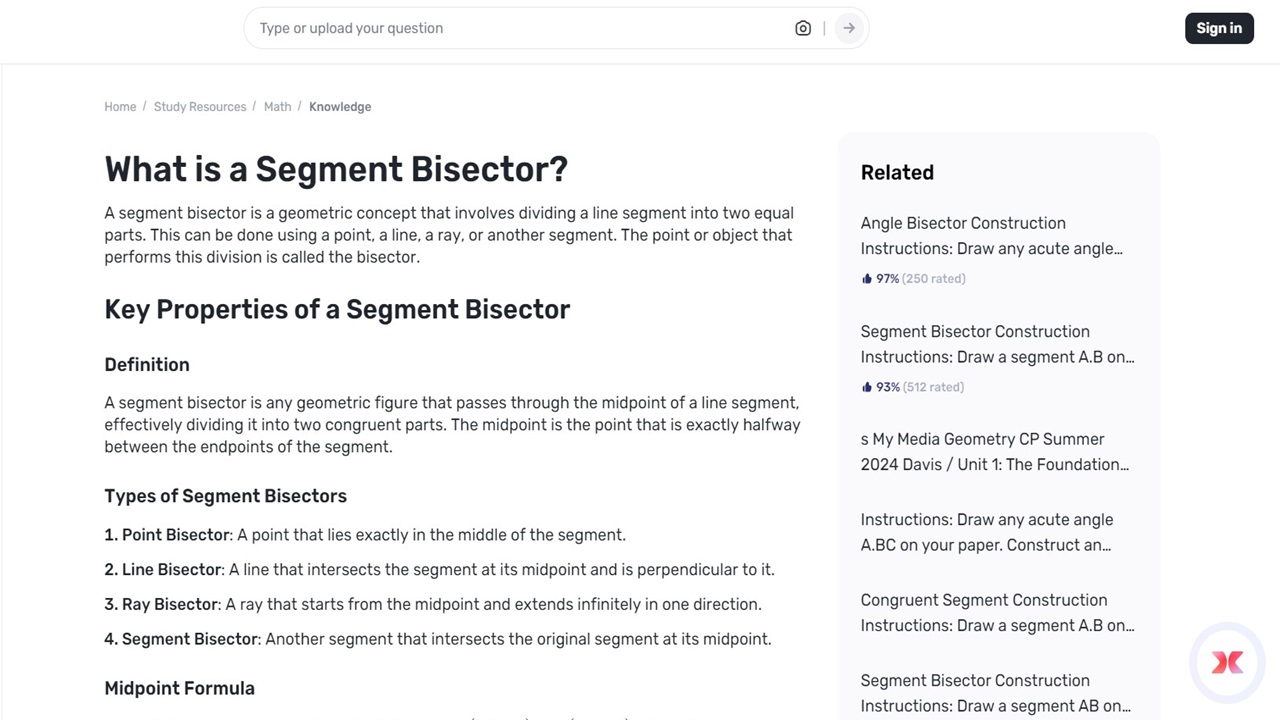Image resolution: width=1280 pixels, height=720 pixels.
Task: Open the My Media Geometry CP Summer 2024 link
Action: (994, 451)
